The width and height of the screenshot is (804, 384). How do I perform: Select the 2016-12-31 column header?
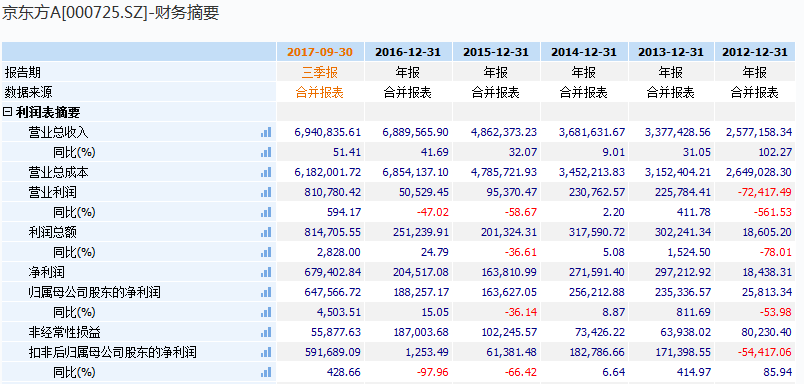point(408,52)
